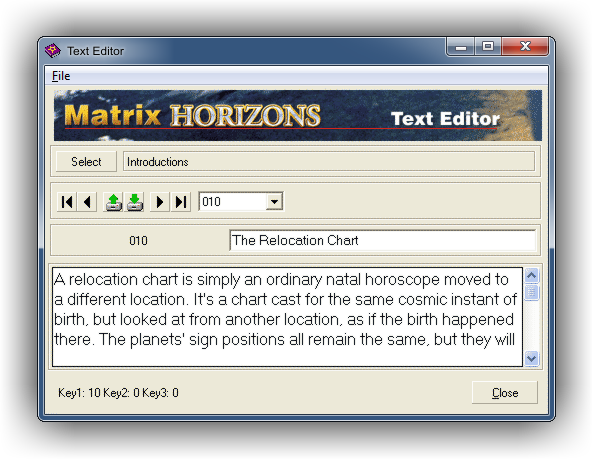Open the 010 record number dropdown
Screen dimensions: 592x459
[274, 202]
